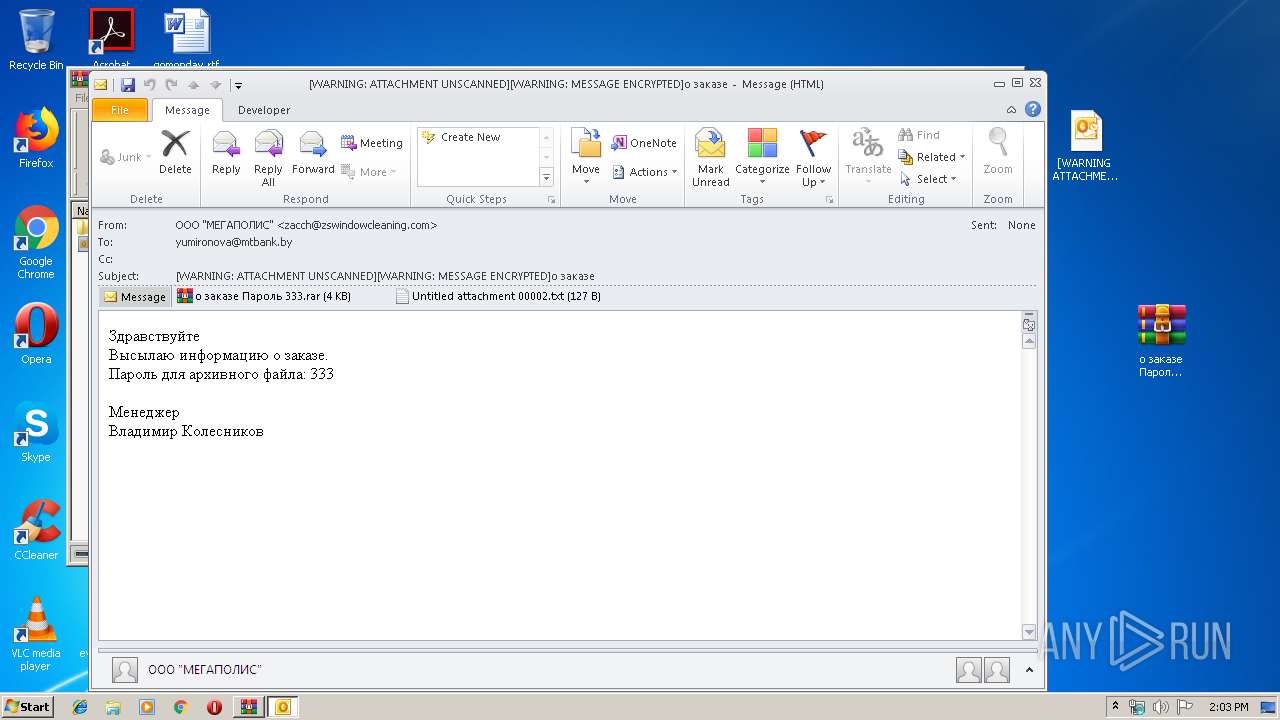Reply with a Meeting request

pyautogui.click(x=372, y=143)
